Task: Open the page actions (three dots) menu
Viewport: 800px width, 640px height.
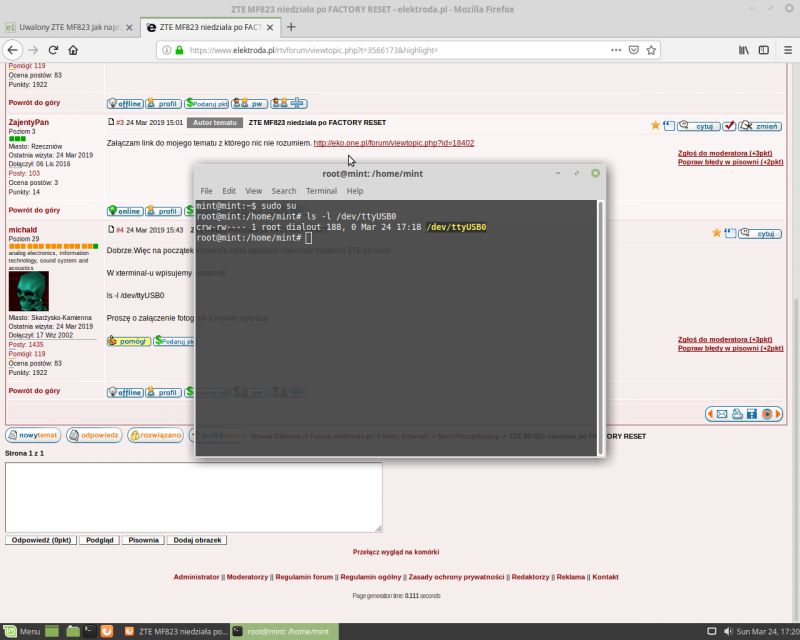Action: pos(616,50)
